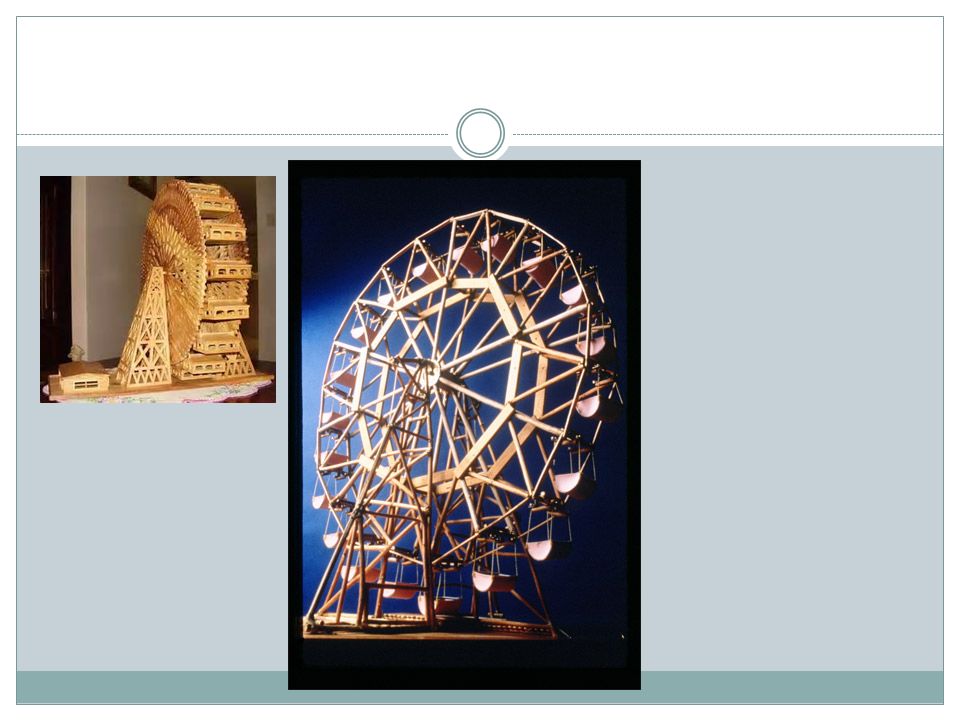Click the lattice support tower of the wooden model
The height and width of the screenshot is (720, 960).
tap(144, 329)
